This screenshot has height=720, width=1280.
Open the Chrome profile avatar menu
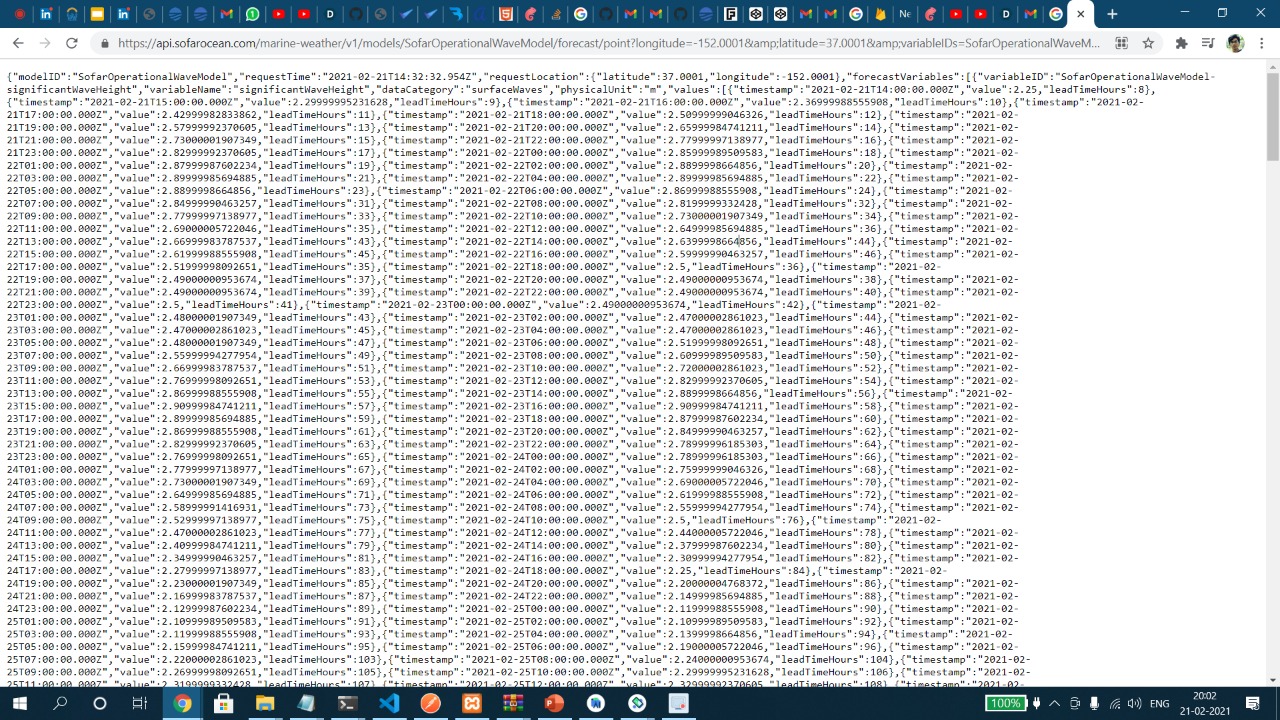click(x=1235, y=43)
